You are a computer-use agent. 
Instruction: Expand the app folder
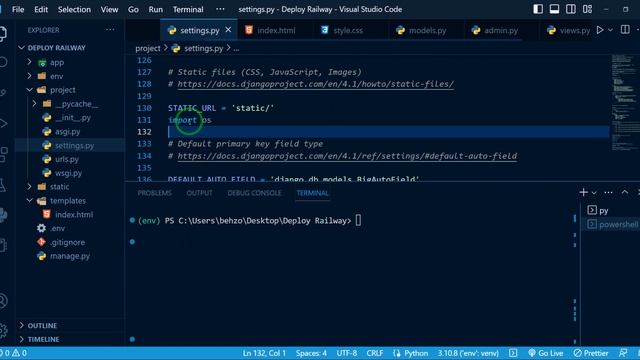[70, 62]
